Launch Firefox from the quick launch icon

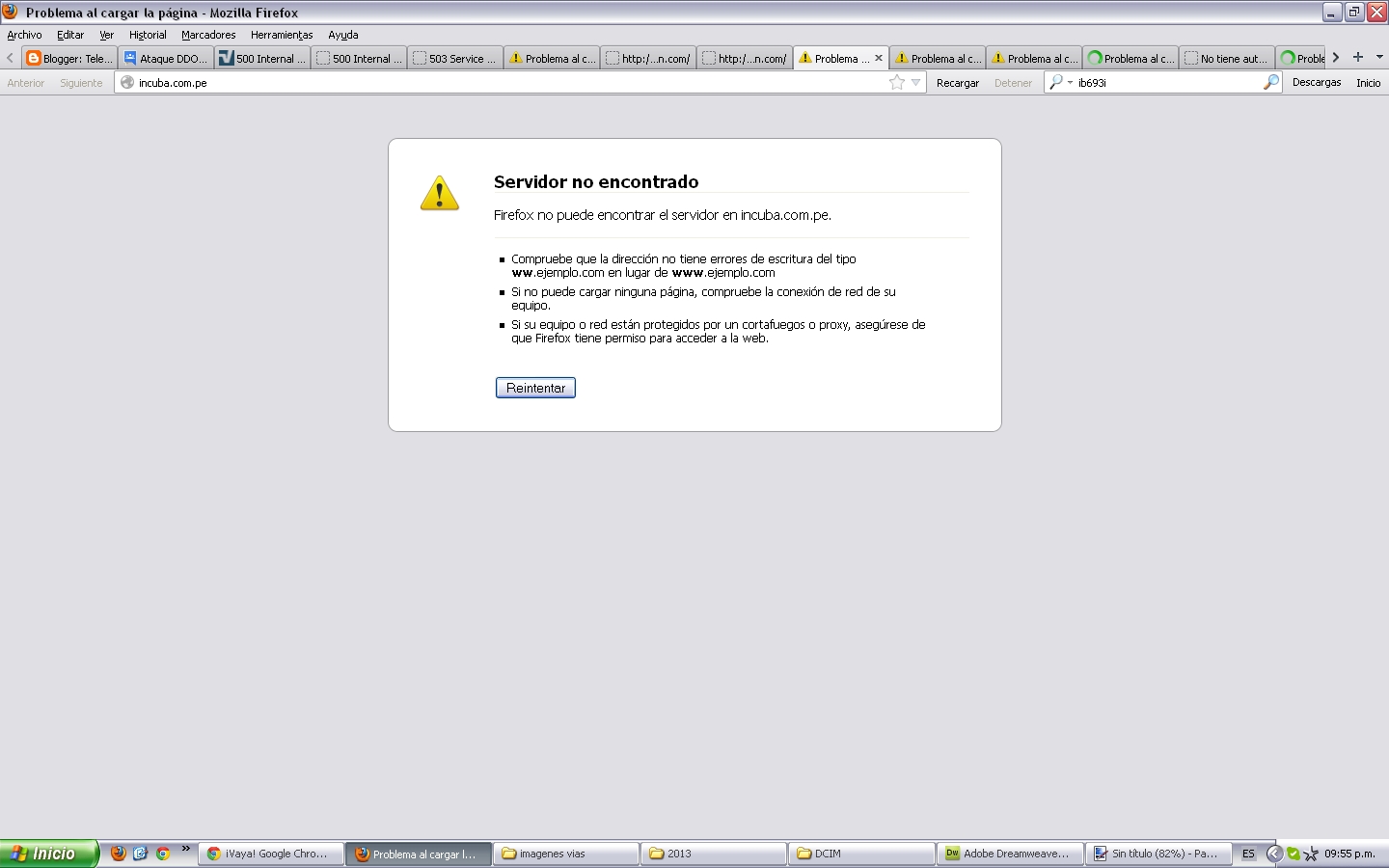click(119, 854)
